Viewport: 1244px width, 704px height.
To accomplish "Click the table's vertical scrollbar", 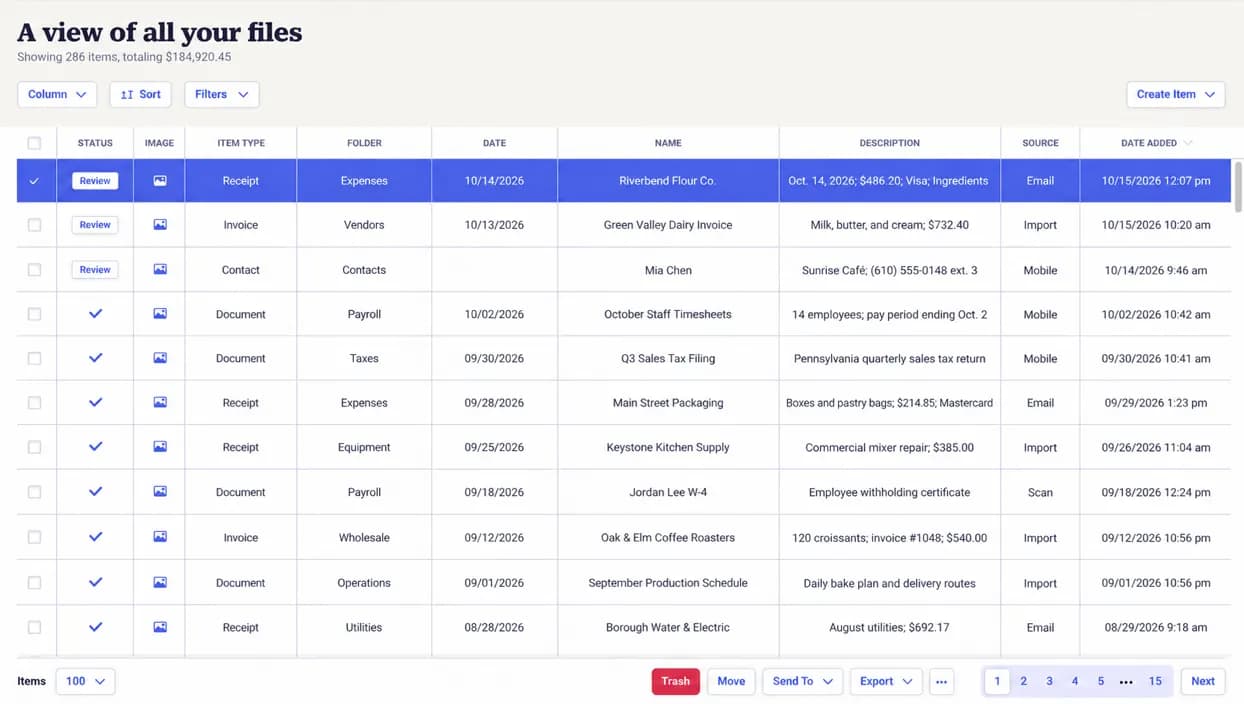I will click(1238, 186).
